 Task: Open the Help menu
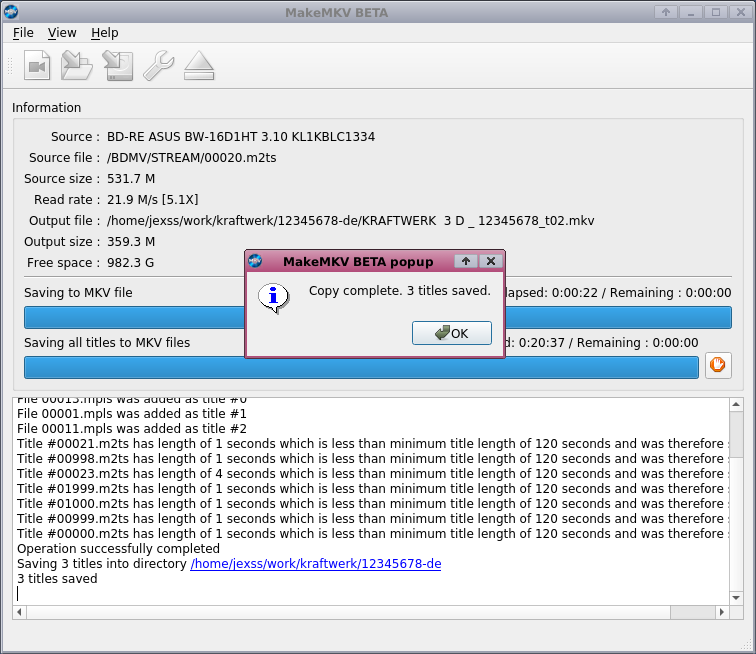[104, 32]
